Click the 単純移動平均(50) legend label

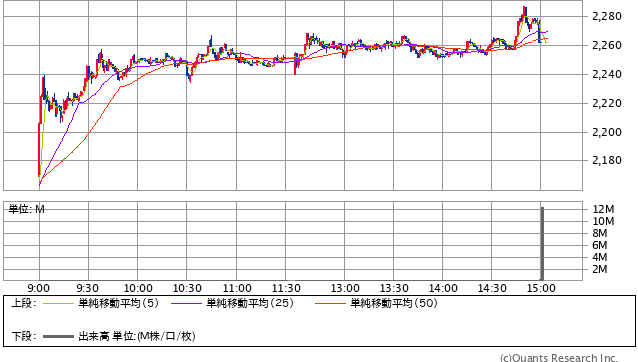394,303
